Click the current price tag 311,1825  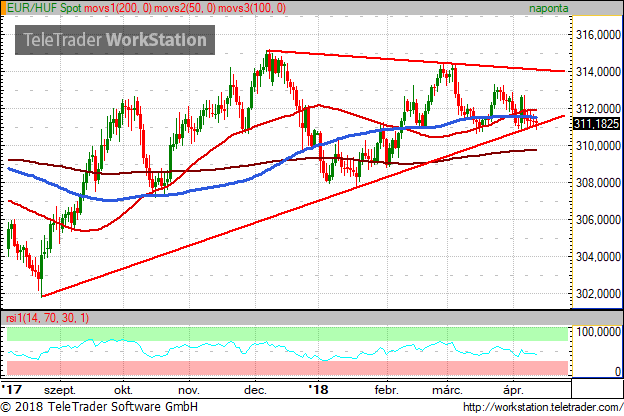click(597, 124)
